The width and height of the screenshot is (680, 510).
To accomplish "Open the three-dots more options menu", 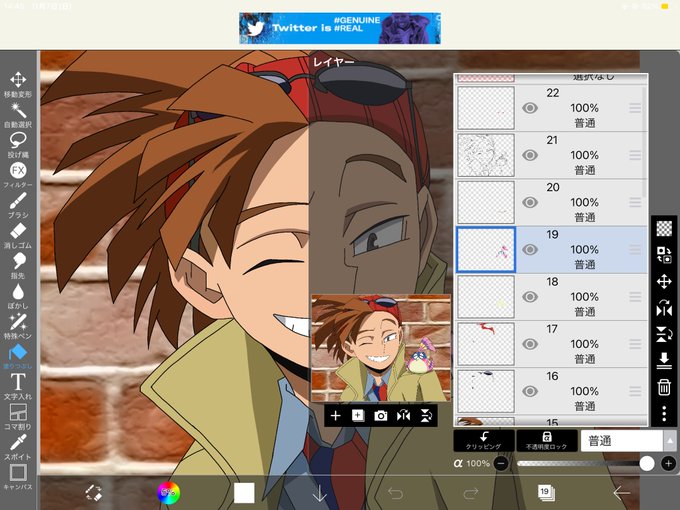I will click(x=664, y=414).
